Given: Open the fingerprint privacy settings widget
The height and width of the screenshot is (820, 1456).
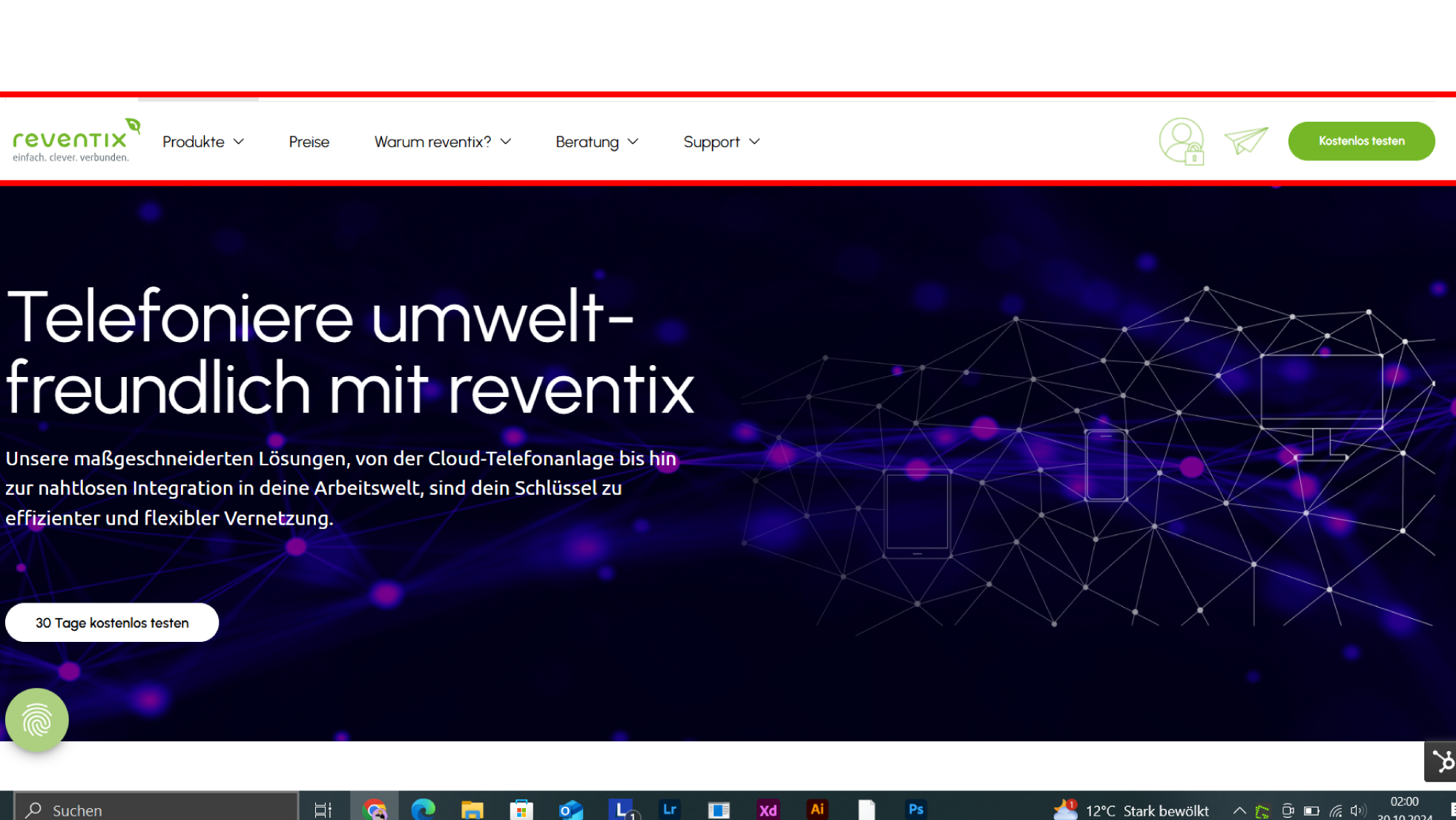Looking at the screenshot, I should pos(37,720).
